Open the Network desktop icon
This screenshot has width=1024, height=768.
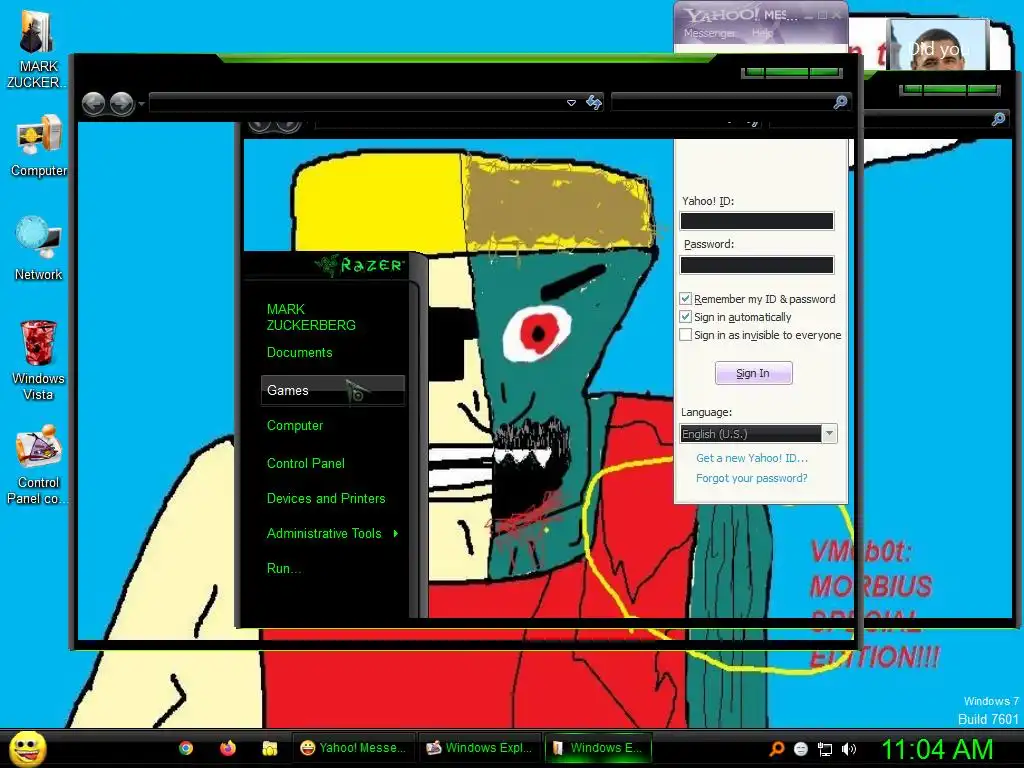(39, 248)
